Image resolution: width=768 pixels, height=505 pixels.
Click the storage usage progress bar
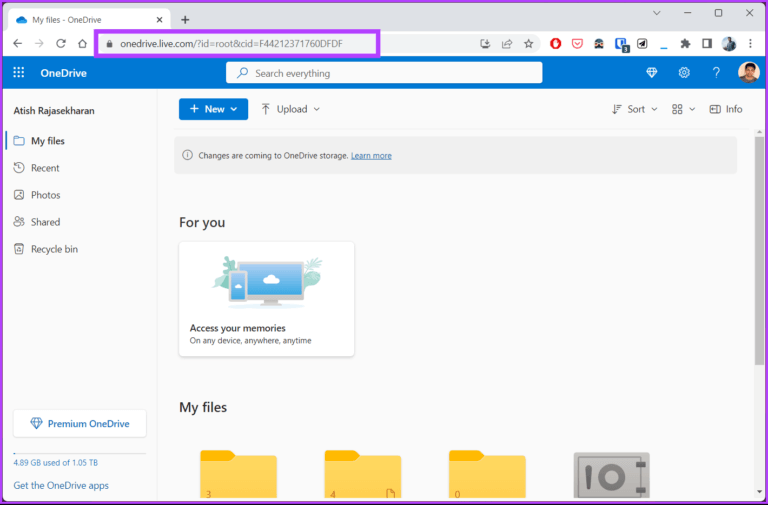pos(80,454)
